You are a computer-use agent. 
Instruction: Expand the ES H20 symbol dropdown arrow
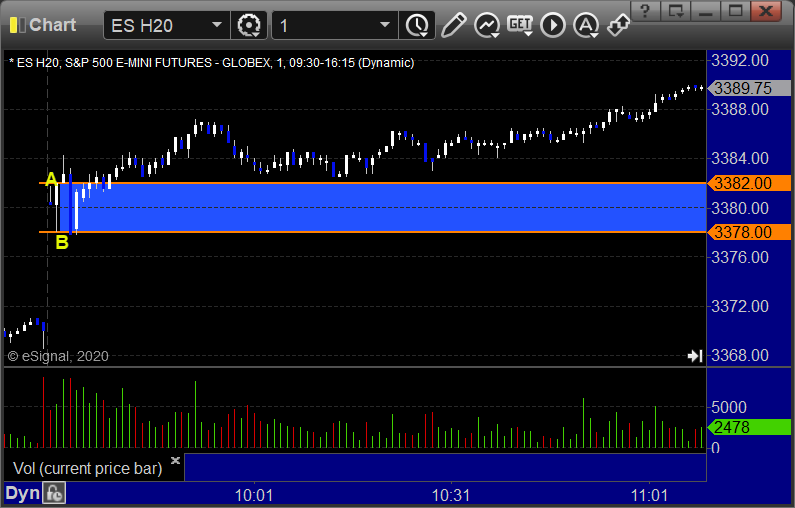click(217, 25)
